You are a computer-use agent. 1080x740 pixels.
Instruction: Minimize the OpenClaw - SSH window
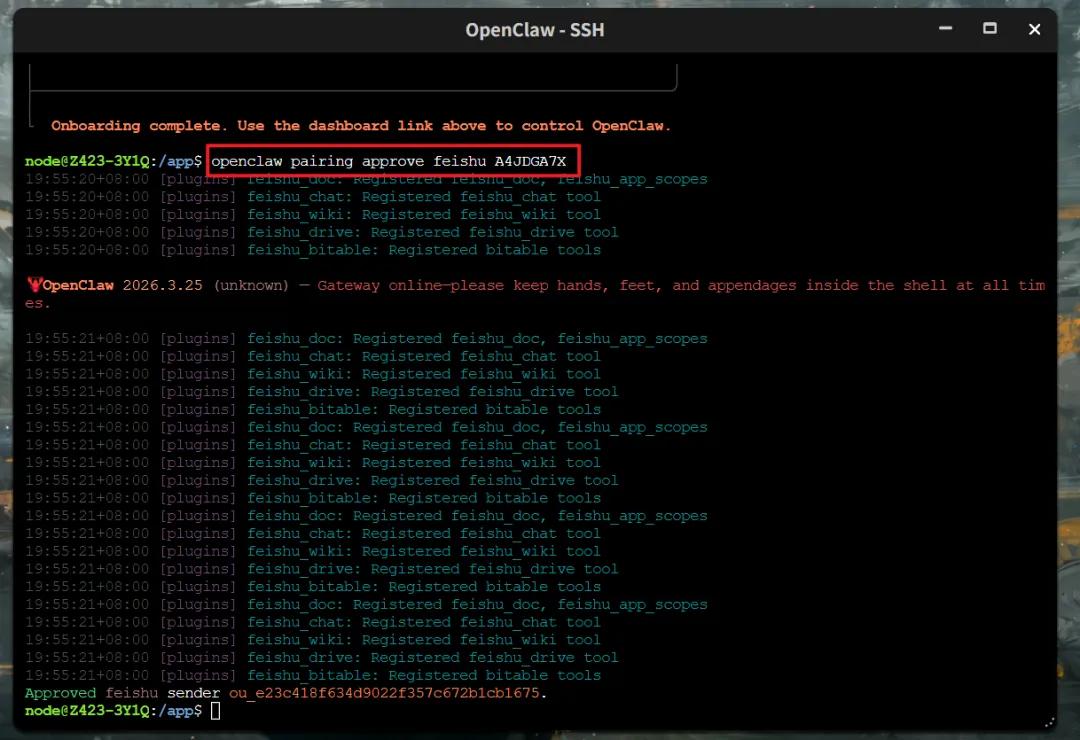coord(945,29)
